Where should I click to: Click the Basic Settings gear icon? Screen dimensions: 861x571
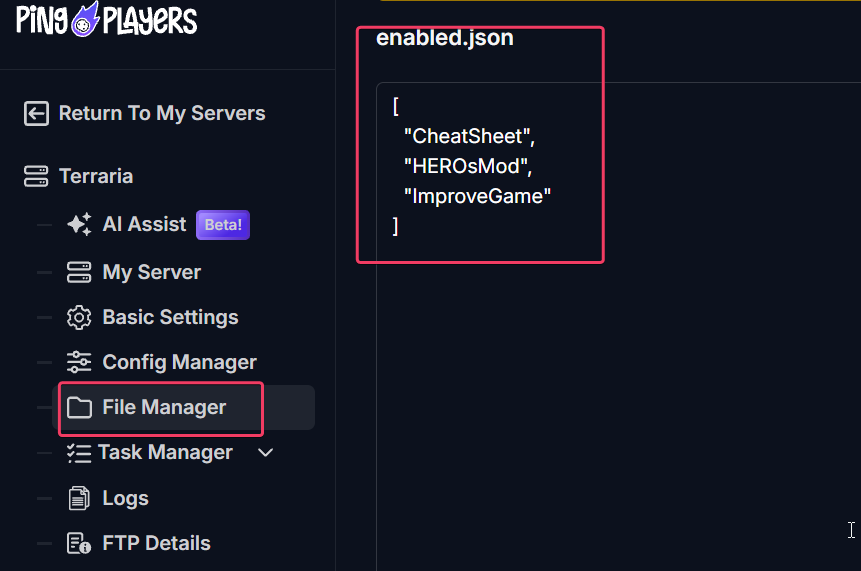point(79,317)
